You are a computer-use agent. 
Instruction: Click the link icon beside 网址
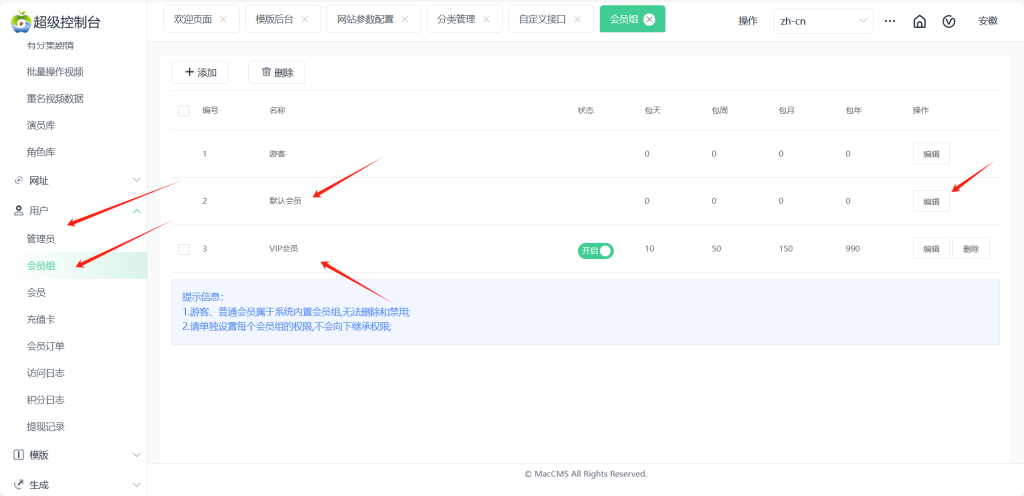(18, 180)
